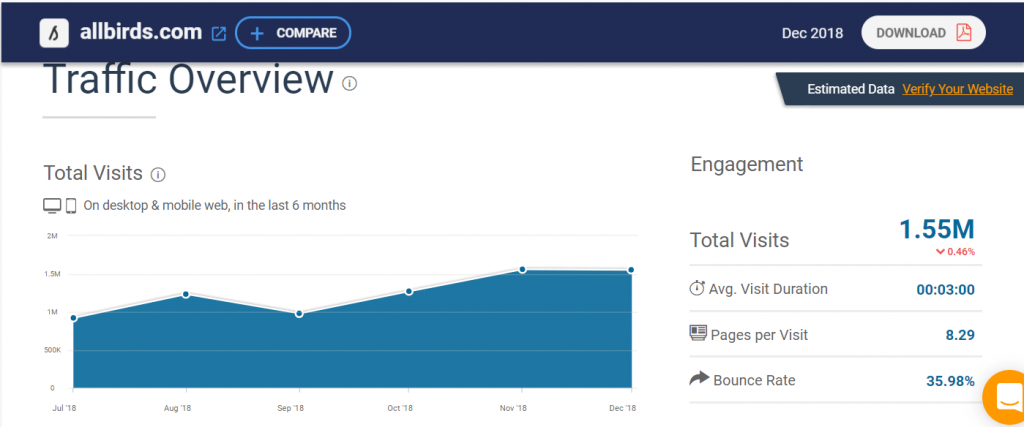Viewport: 1024px width, 427px height.
Task: Click the Total Visits info icon
Action: (x=158, y=174)
